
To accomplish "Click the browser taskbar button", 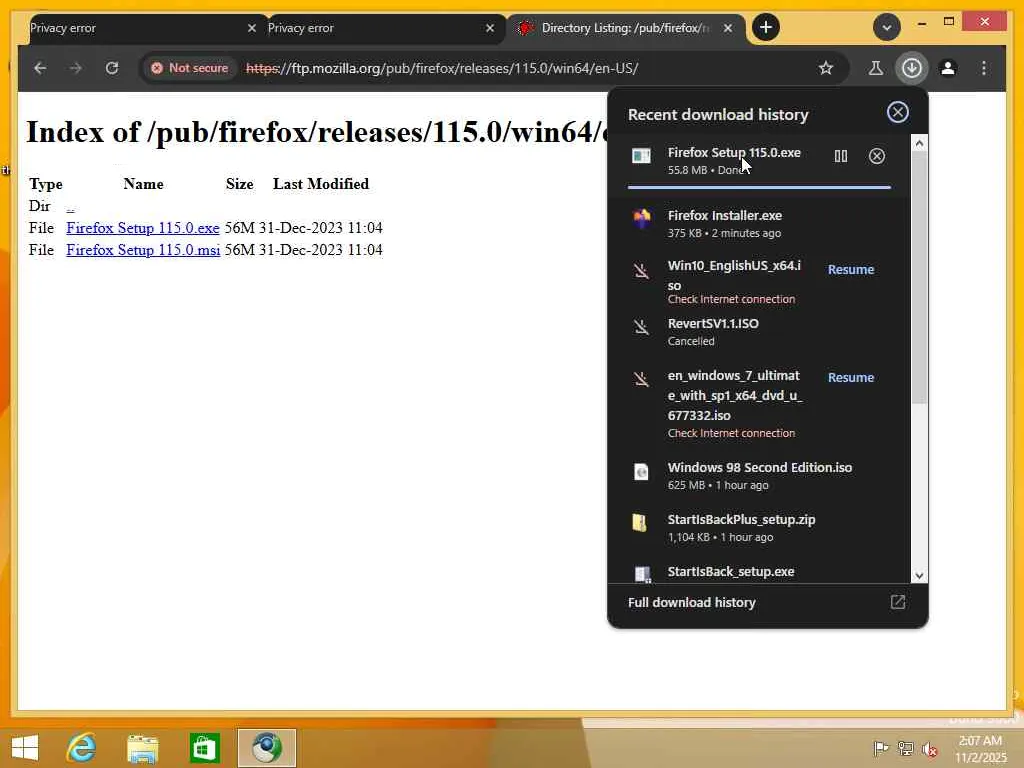I will (x=266, y=748).
